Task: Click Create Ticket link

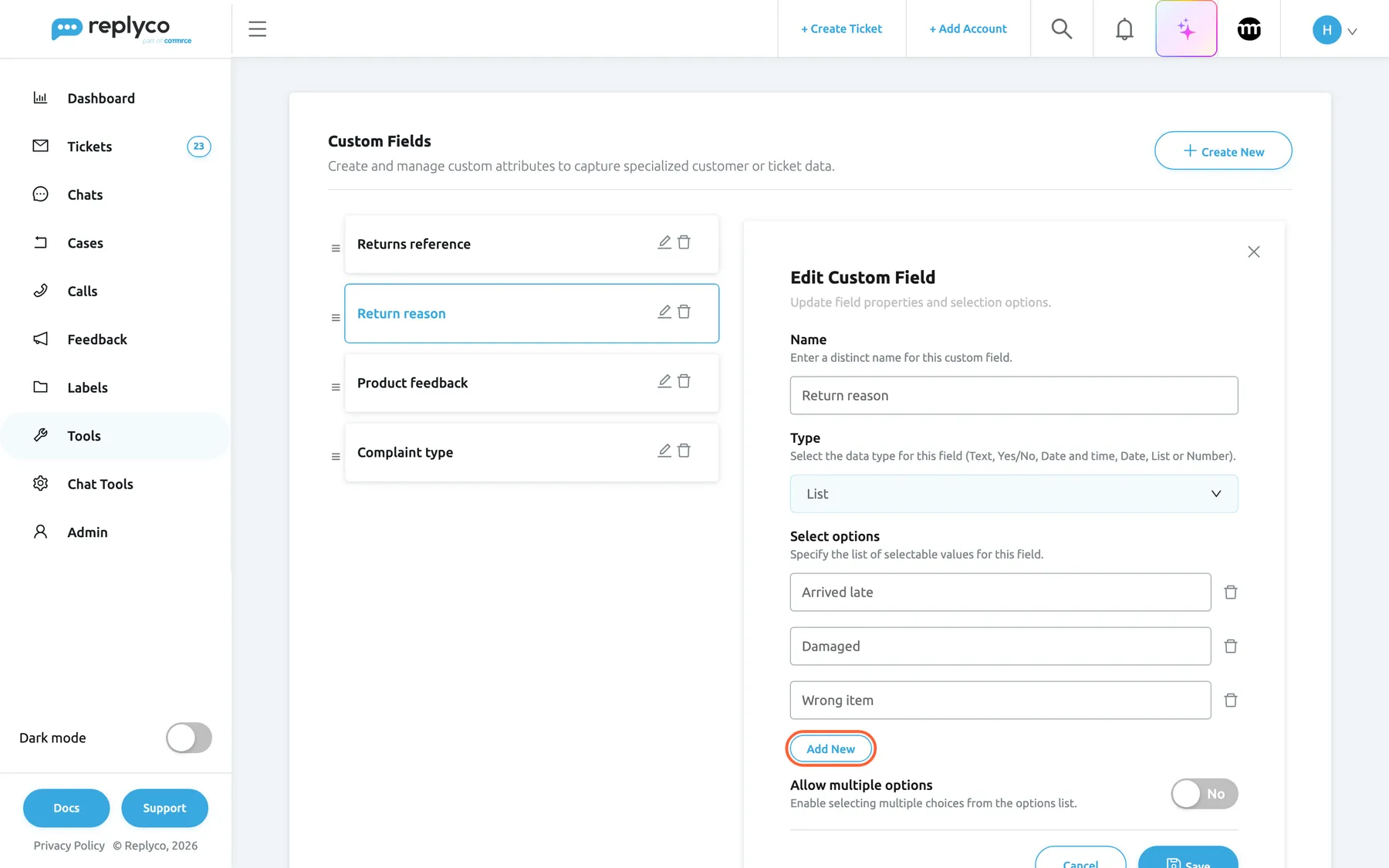Action: [x=841, y=29]
